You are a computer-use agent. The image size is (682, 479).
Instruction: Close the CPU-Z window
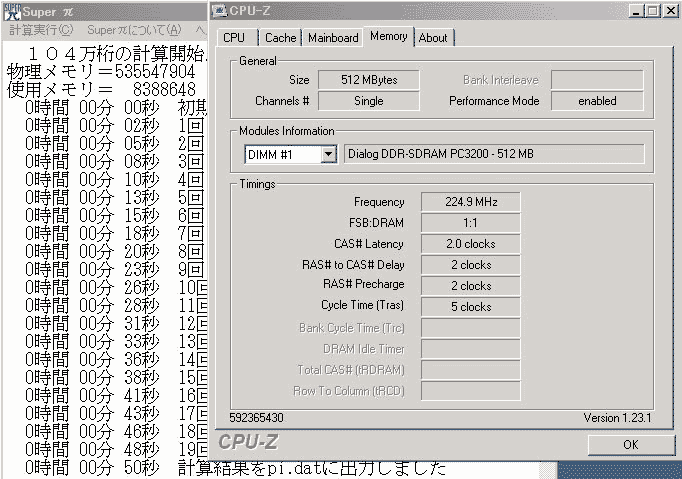[671, 11]
